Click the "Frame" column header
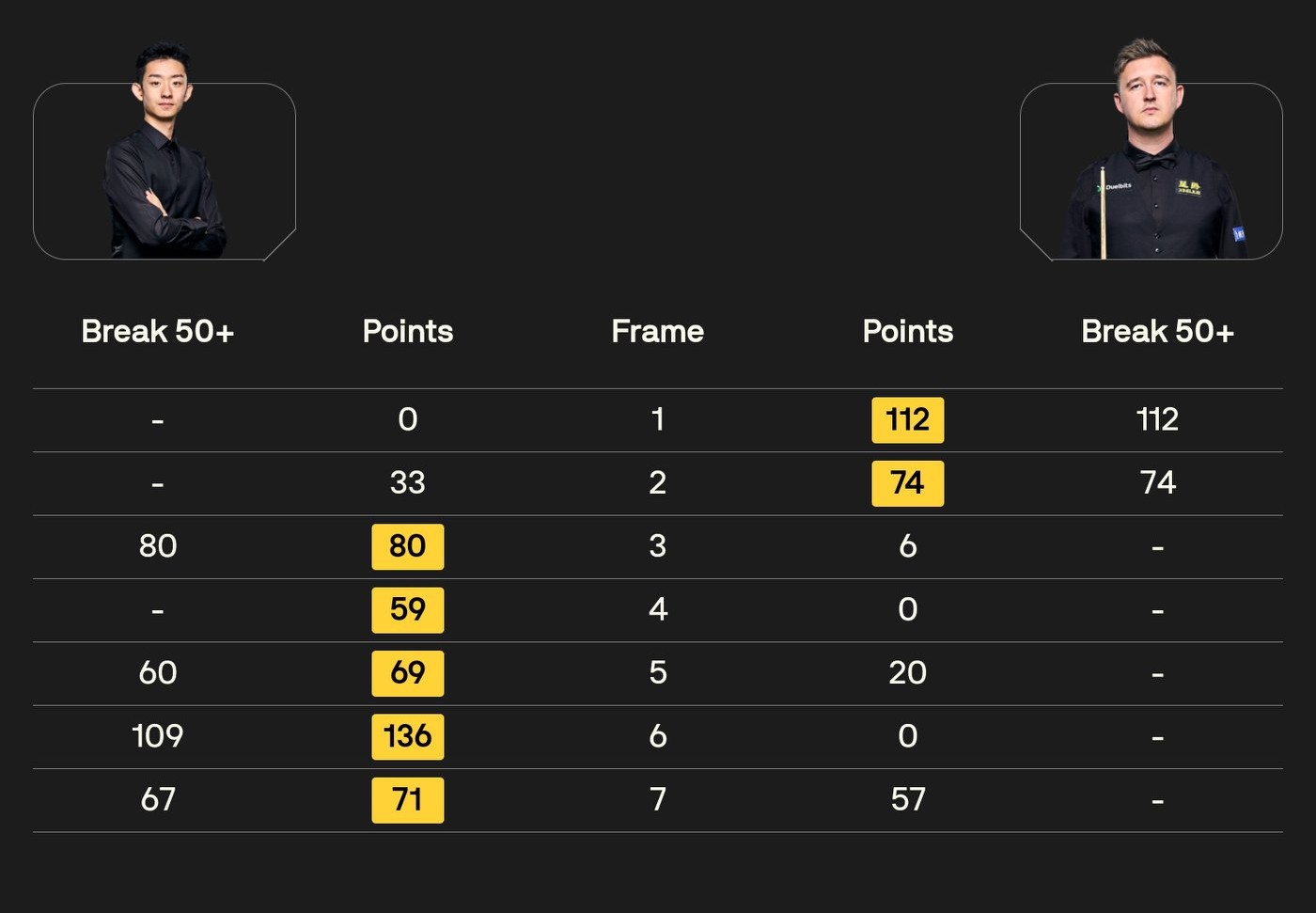 pyautogui.click(x=657, y=331)
